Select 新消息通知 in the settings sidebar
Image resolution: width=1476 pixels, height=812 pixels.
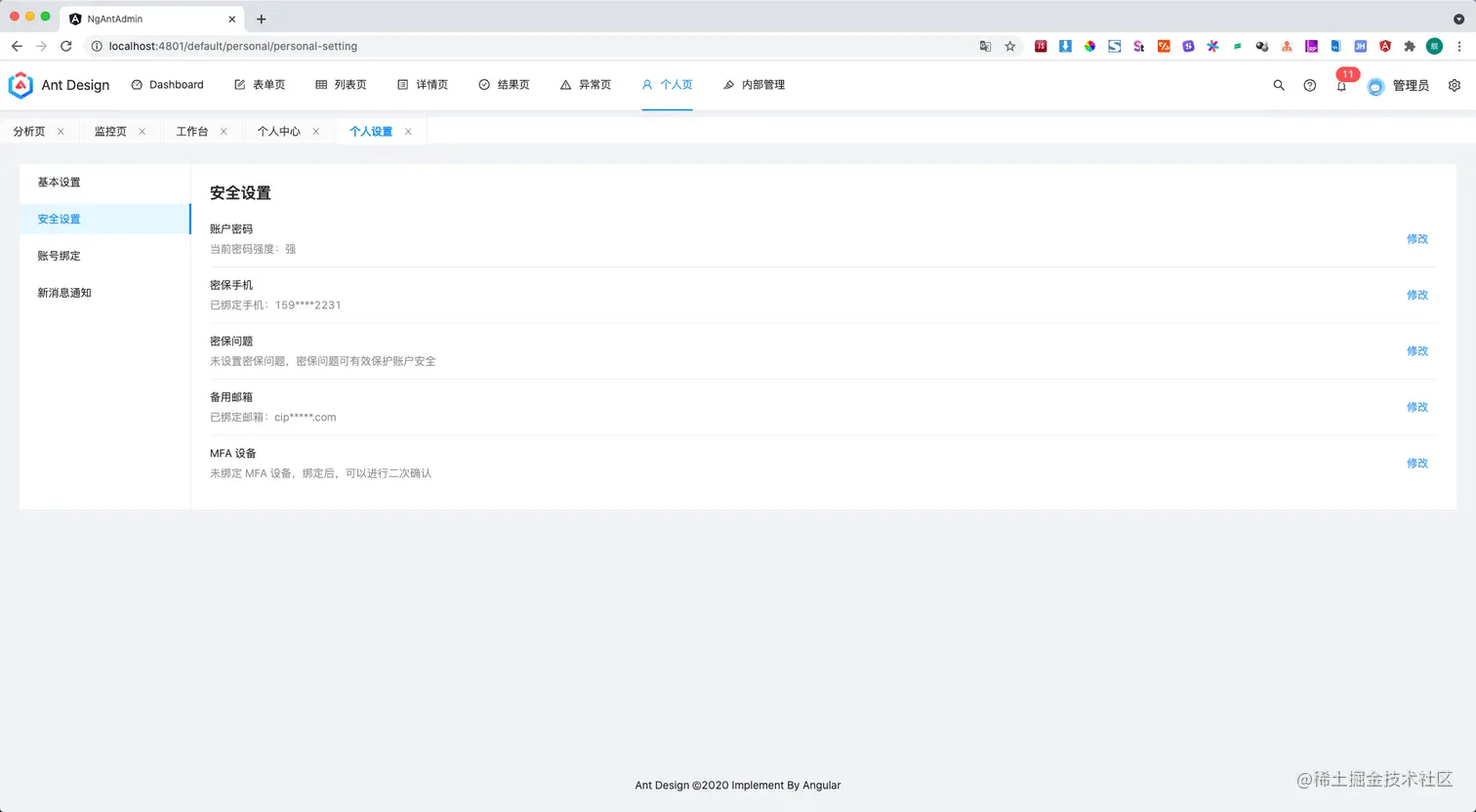pos(104,293)
